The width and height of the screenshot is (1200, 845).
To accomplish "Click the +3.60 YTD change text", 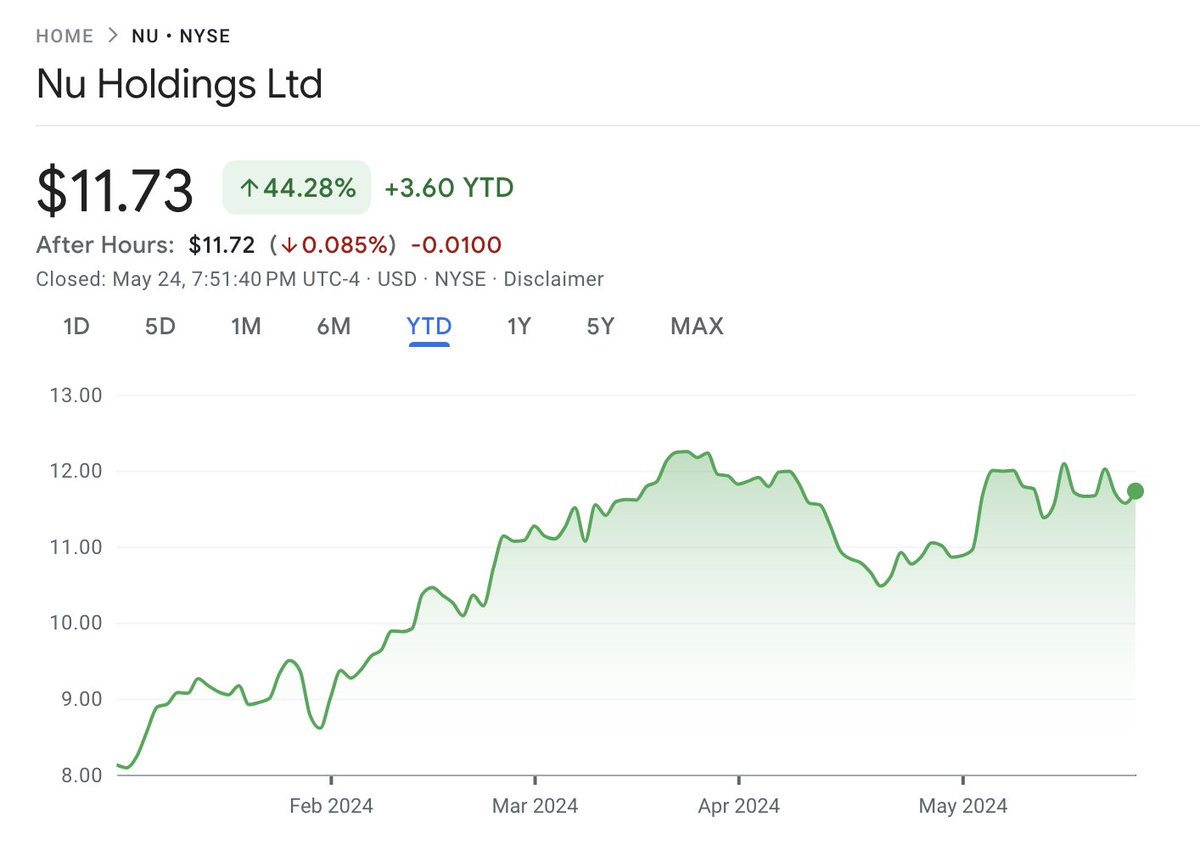I will [x=449, y=187].
